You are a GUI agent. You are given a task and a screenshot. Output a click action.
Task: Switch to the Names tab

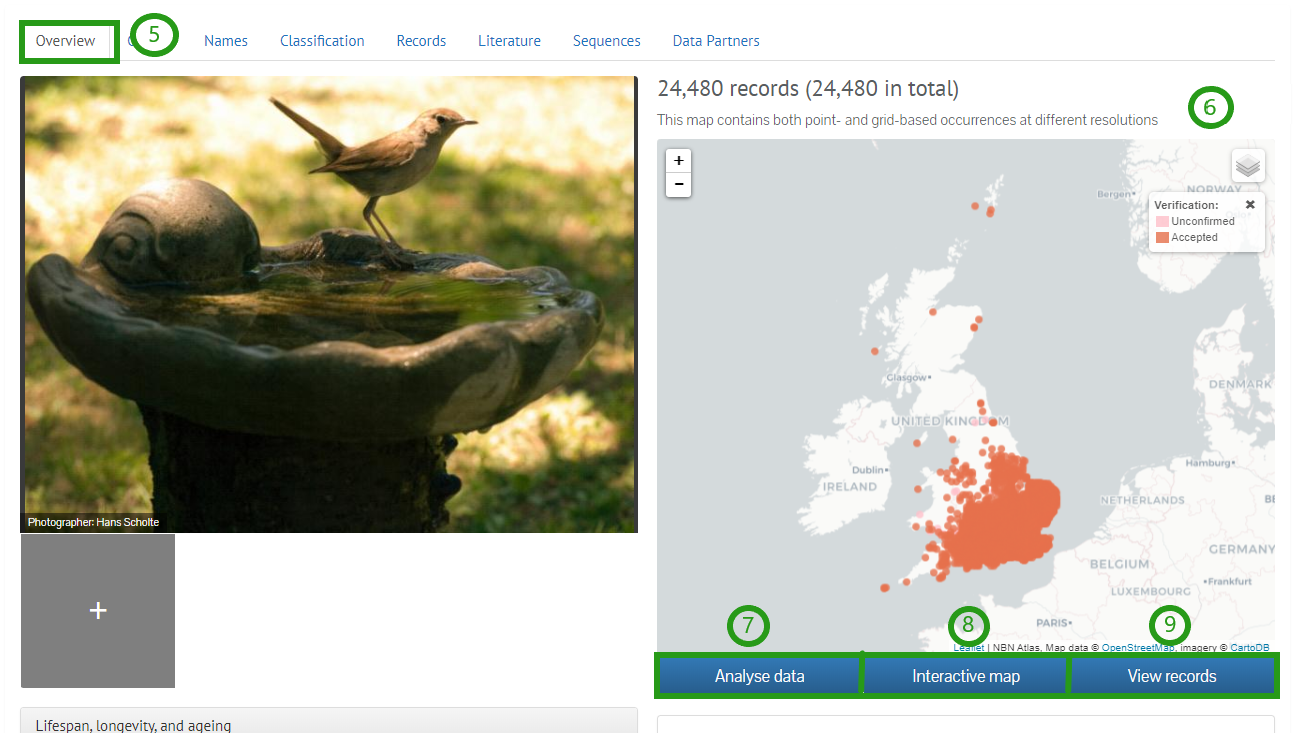226,41
